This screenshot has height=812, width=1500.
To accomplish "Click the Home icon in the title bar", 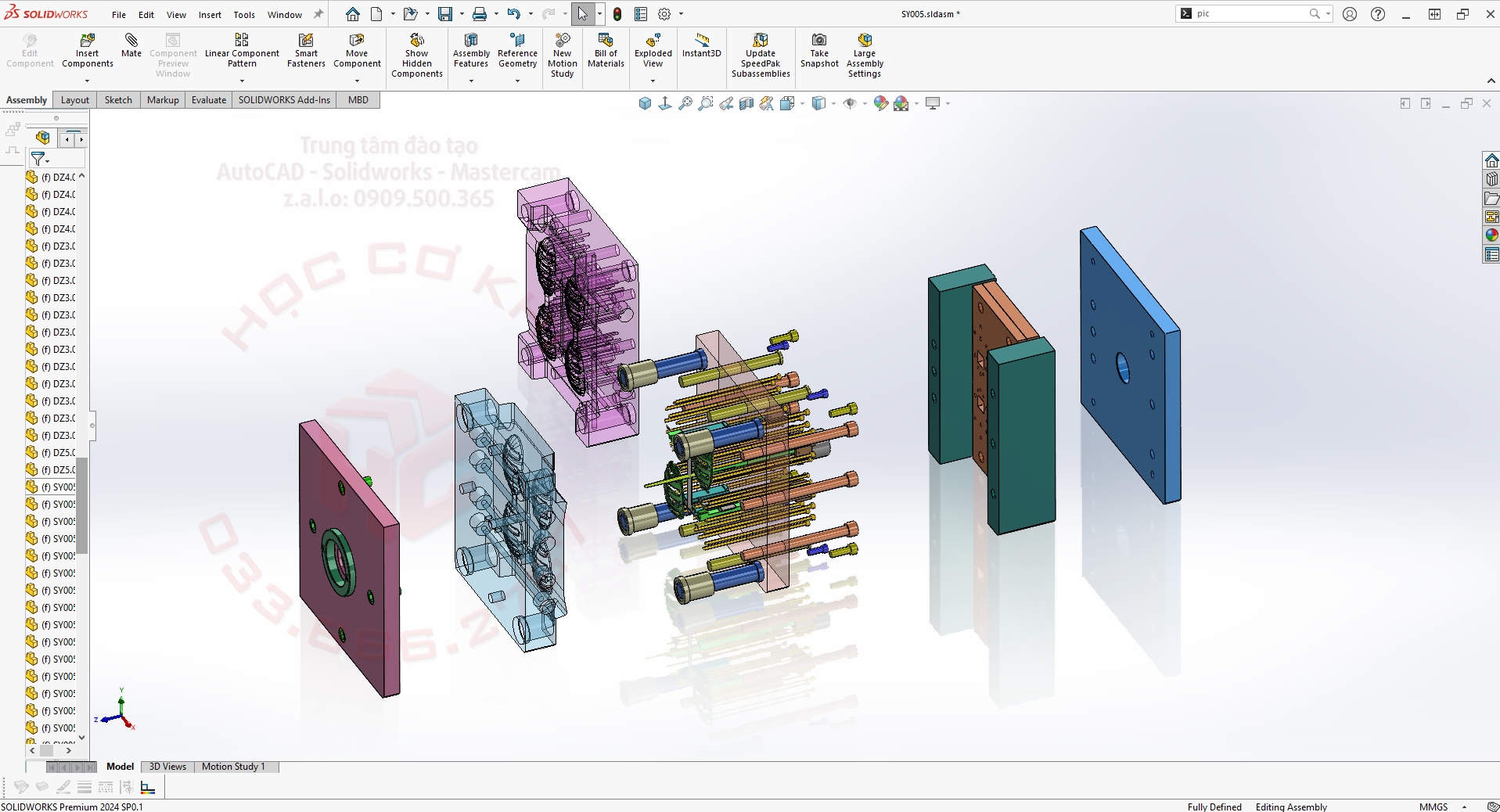I will 353,14.
